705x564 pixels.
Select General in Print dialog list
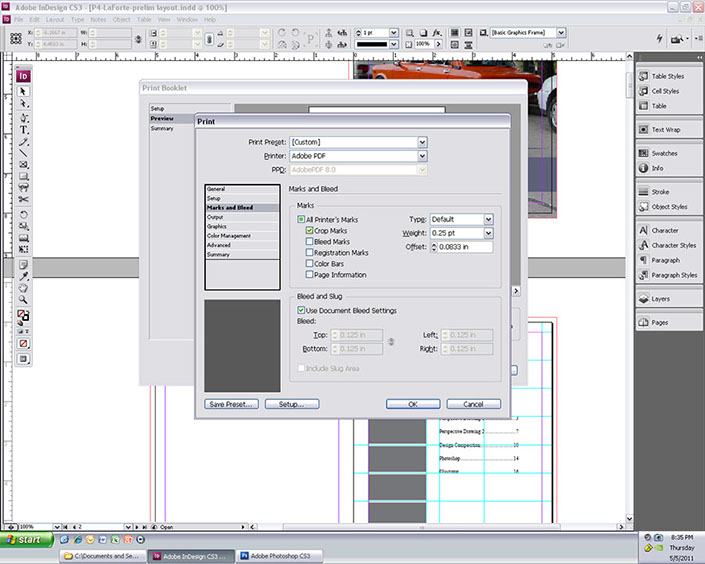tap(242, 189)
